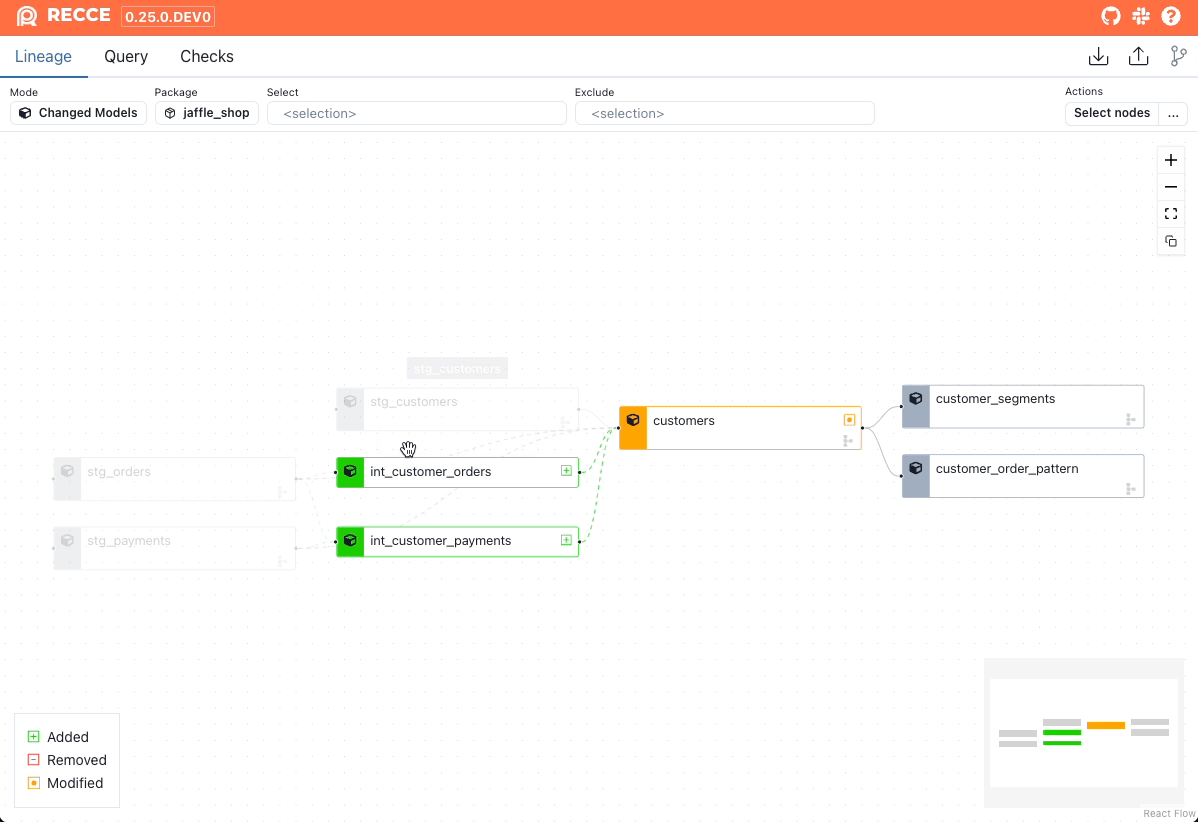Viewport: 1198px width, 822px height.
Task: Click the upload import icon
Action: point(1138,57)
